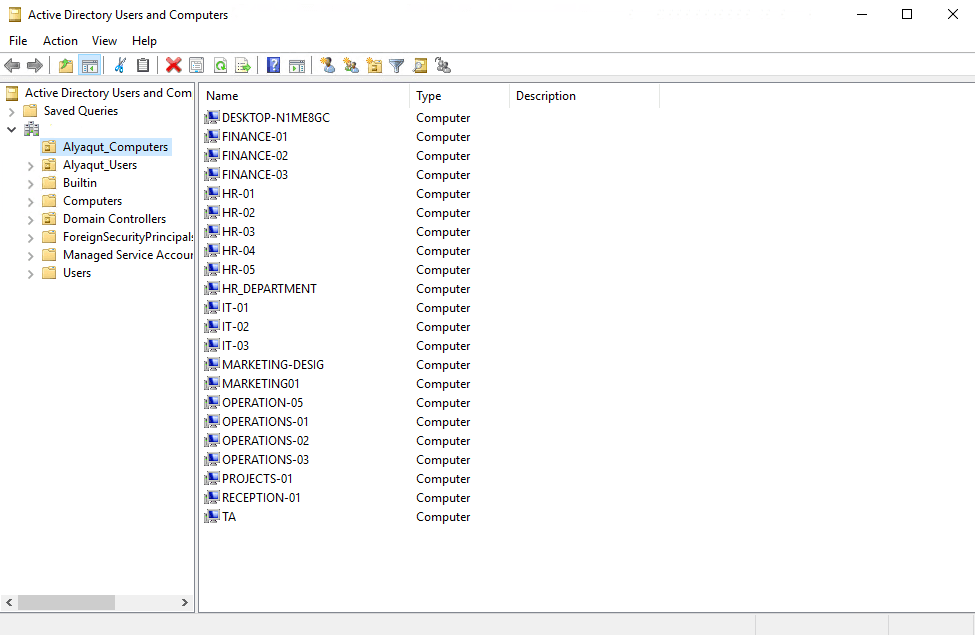The image size is (975, 635).
Task: Click the computer icon beside TA
Action: pyautogui.click(x=212, y=516)
